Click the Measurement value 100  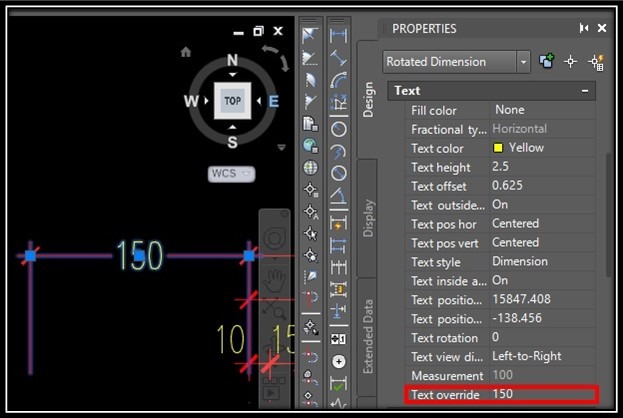(x=502, y=375)
